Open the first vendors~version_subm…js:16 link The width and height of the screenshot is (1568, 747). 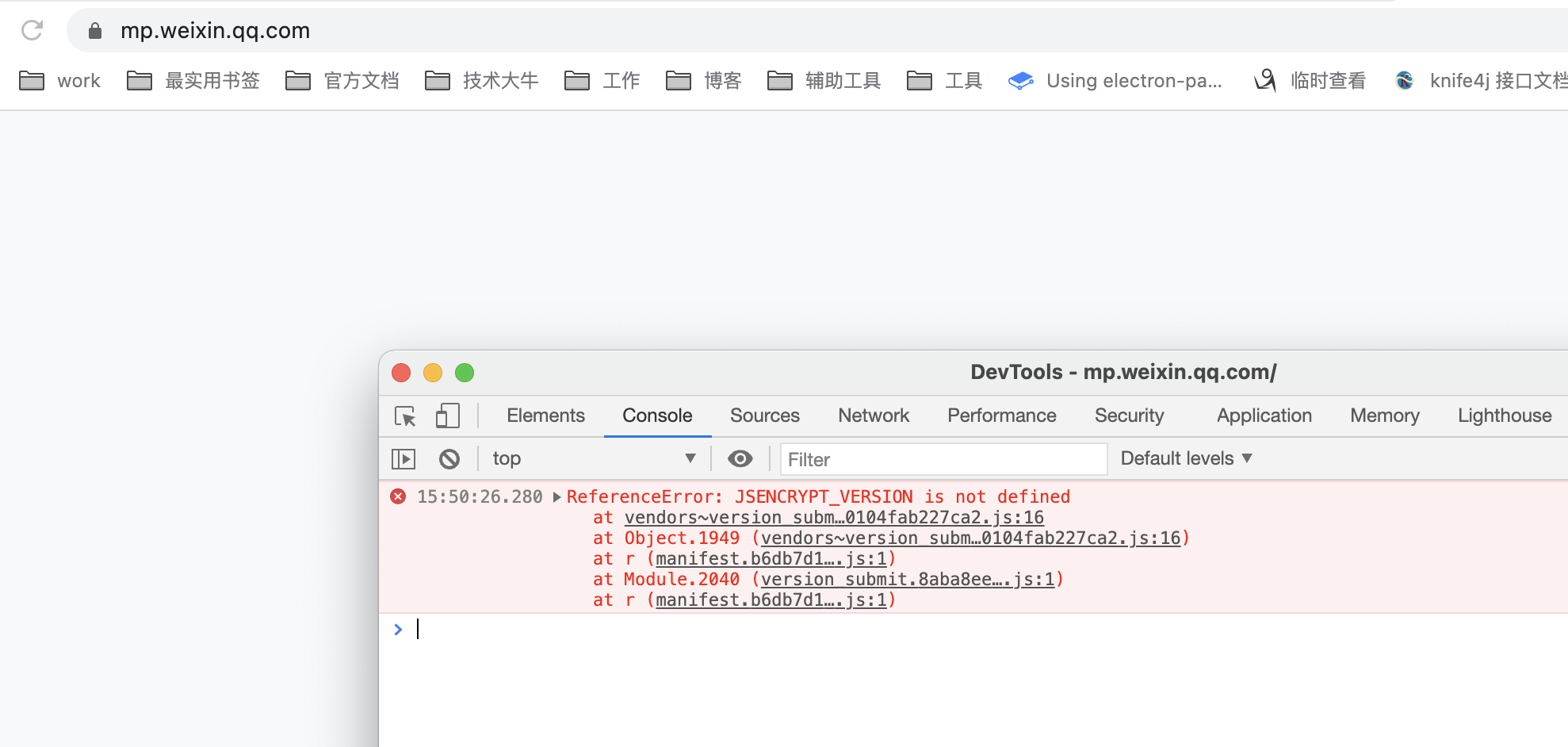pyautogui.click(x=834, y=518)
